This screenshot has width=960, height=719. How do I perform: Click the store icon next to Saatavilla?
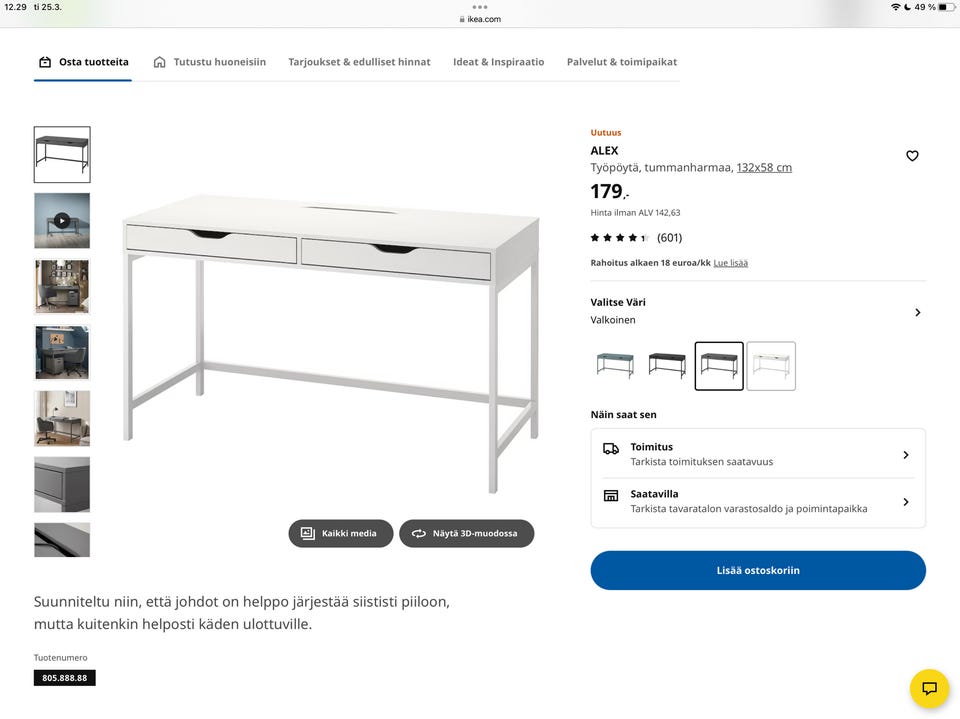[610, 495]
